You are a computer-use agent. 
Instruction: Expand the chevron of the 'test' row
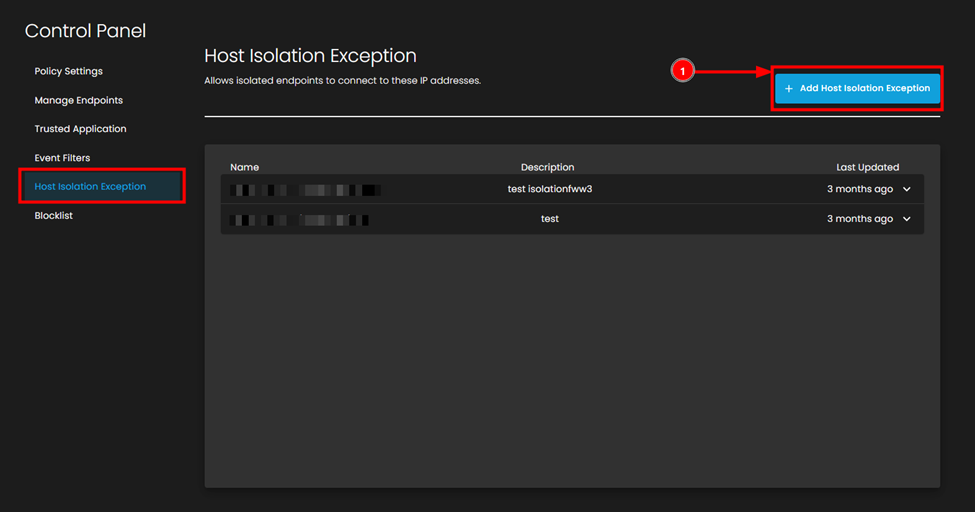click(907, 219)
